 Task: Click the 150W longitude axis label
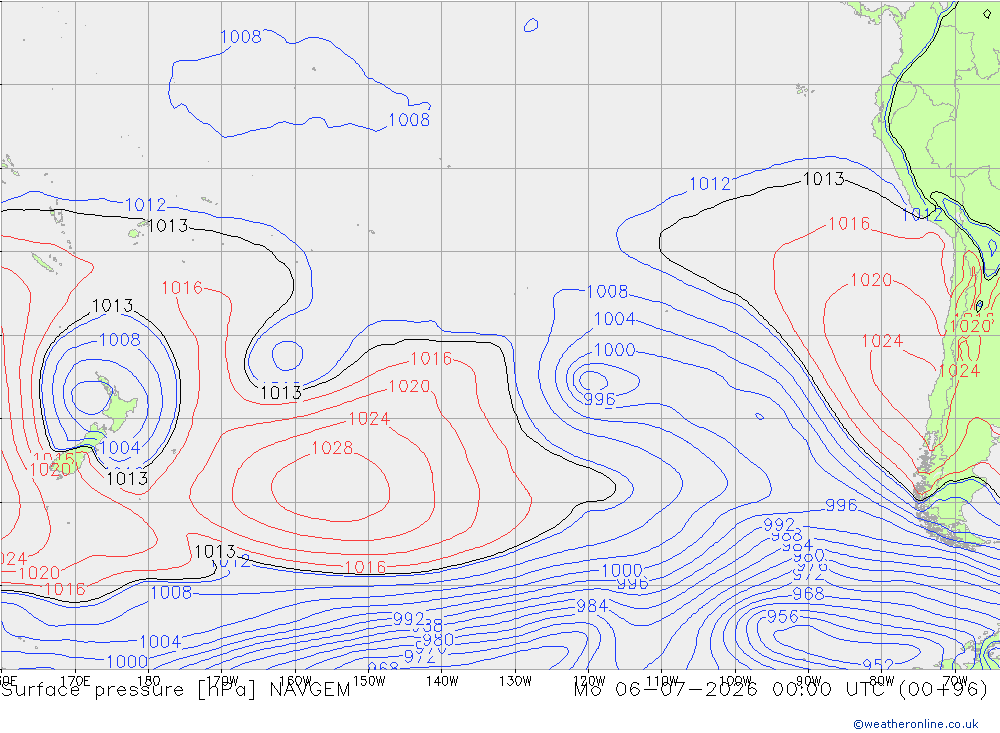(x=369, y=681)
